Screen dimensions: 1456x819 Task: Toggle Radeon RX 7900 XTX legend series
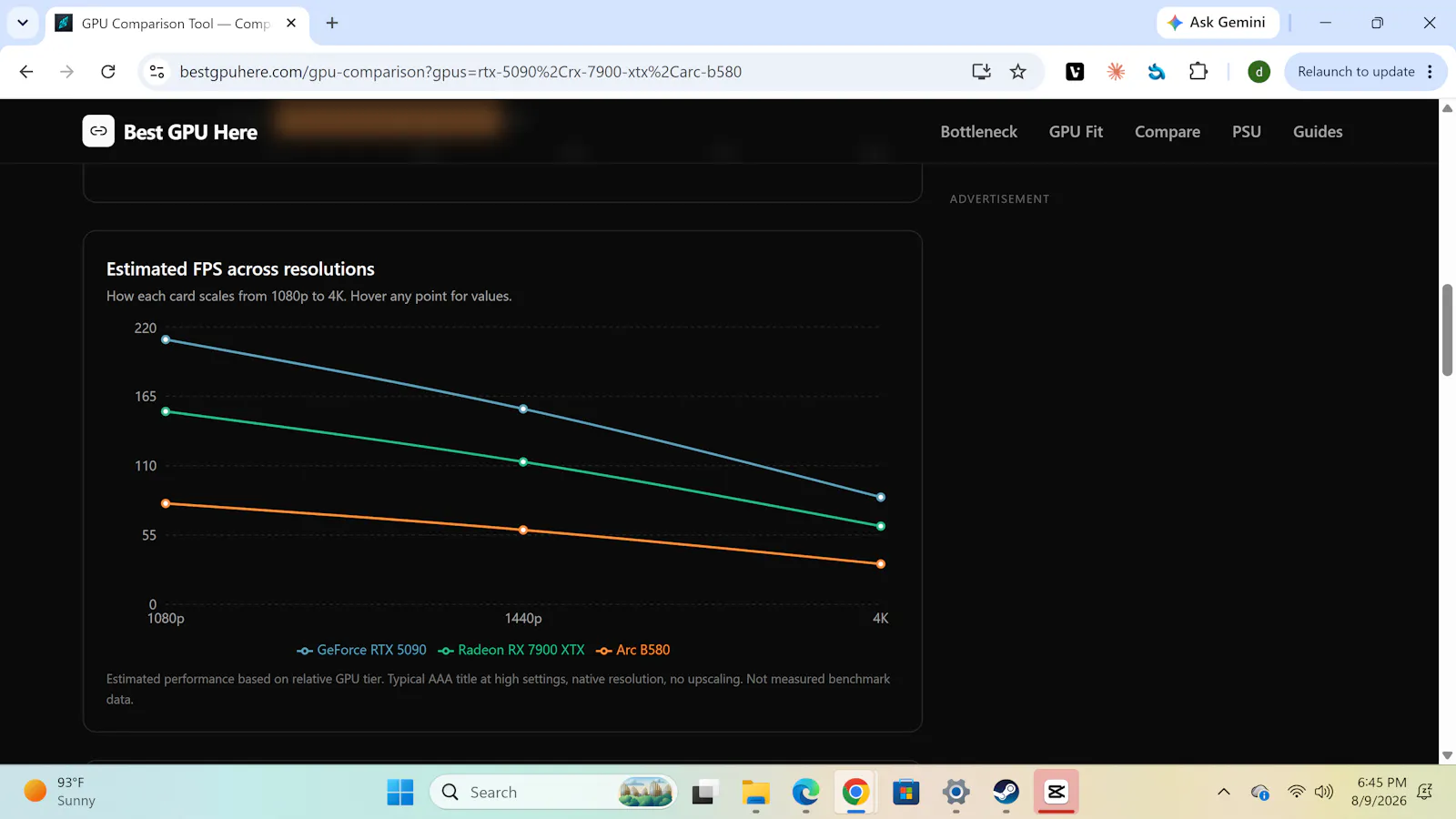pyautogui.click(x=511, y=650)
